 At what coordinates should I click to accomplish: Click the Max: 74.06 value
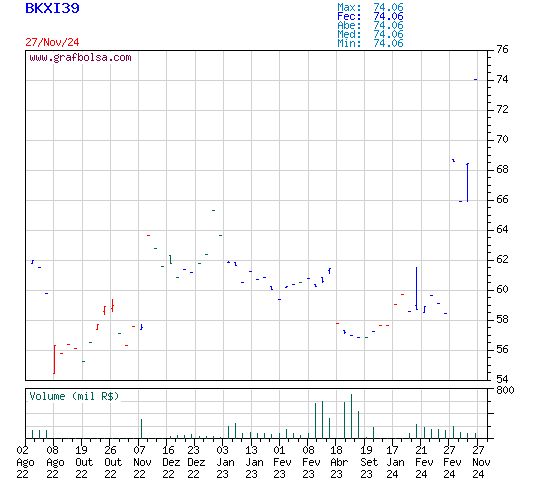click(x=370, y=7)
